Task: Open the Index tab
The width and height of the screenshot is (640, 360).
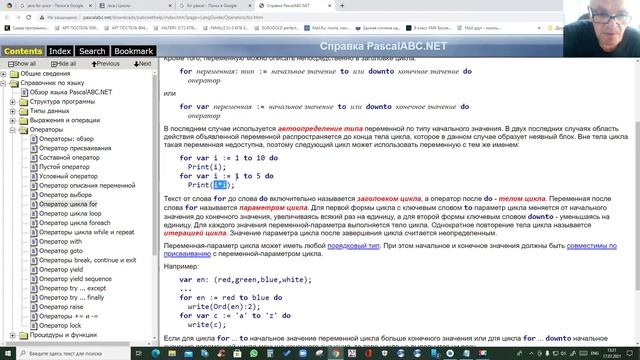Action: 60,51
